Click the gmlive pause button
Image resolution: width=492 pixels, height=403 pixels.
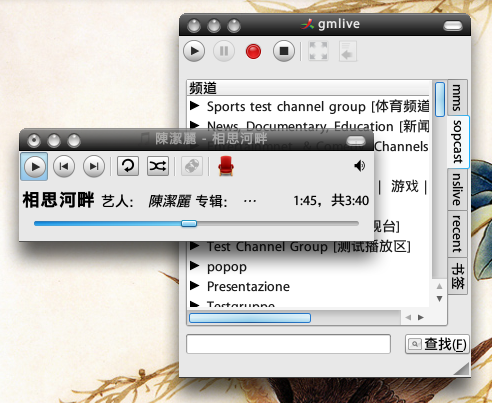click(224, 51)
